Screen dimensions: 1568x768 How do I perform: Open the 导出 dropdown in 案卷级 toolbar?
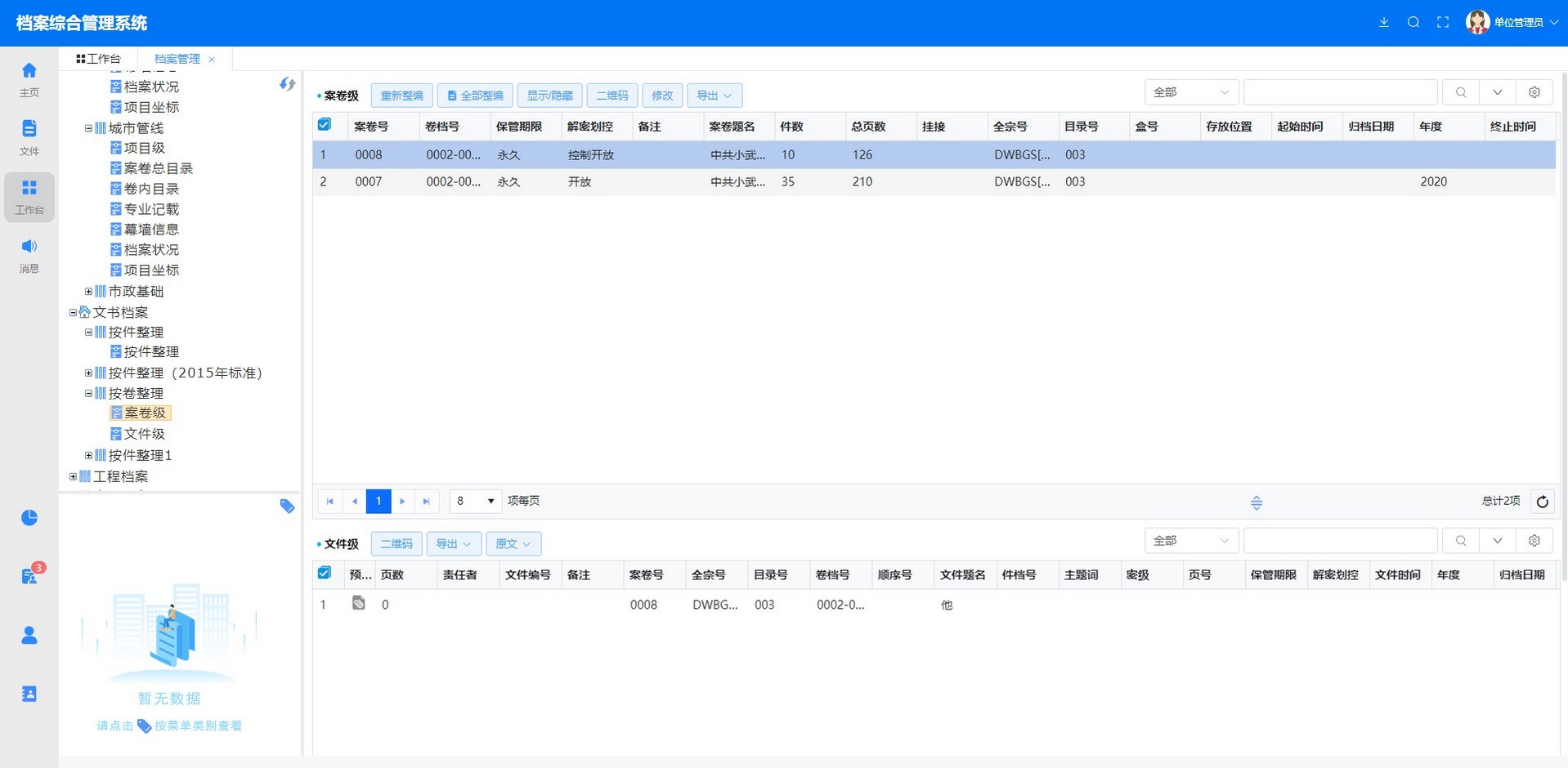(x=714, y=96)
